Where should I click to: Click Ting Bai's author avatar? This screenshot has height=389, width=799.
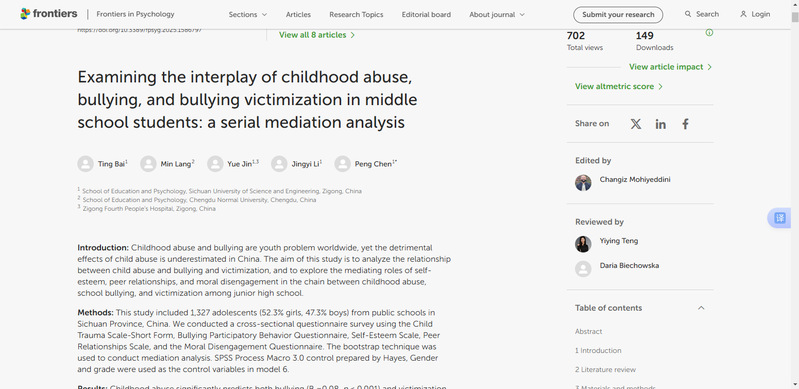[x=86, y=164]
